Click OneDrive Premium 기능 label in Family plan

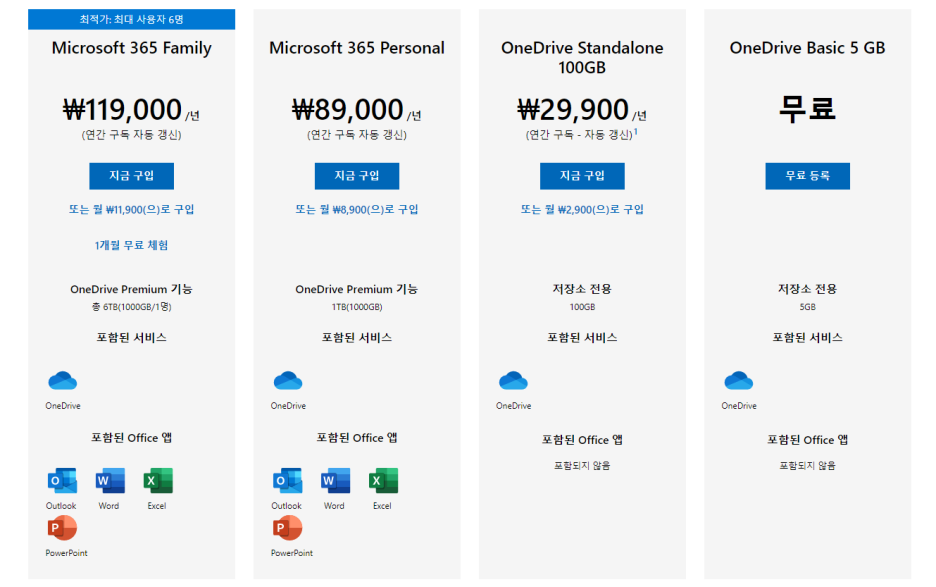tap(131, 289)
